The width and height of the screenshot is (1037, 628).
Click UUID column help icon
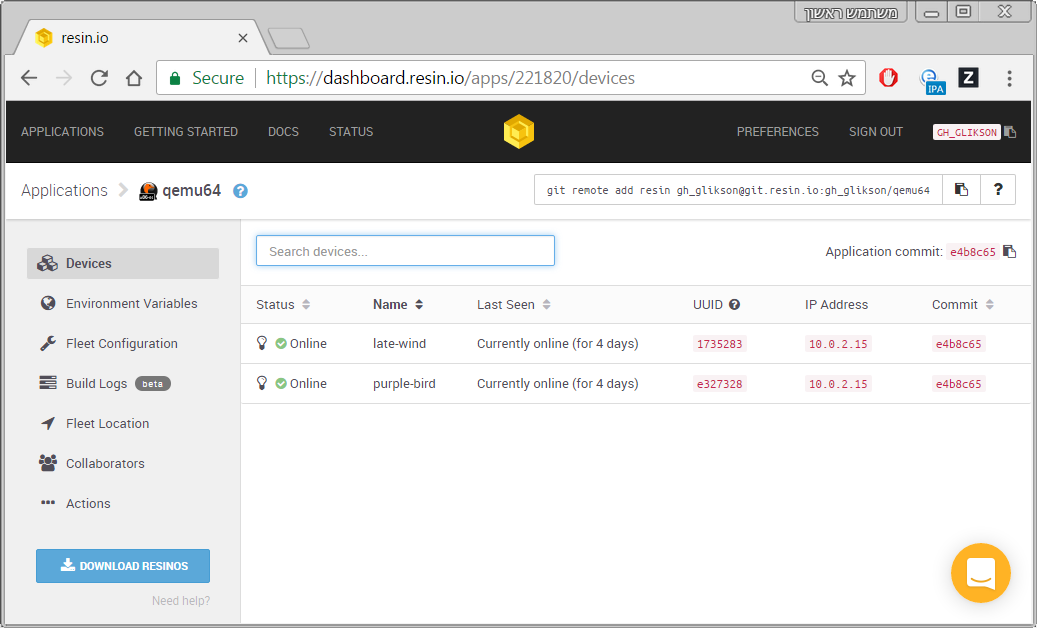pyautogui.click(x=734, y=305)
